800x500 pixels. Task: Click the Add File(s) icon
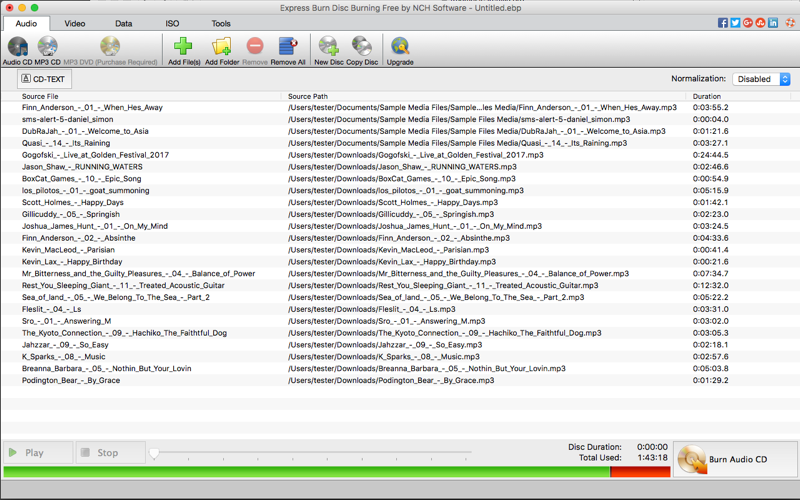pyautogui.click(x=183, y=48)
